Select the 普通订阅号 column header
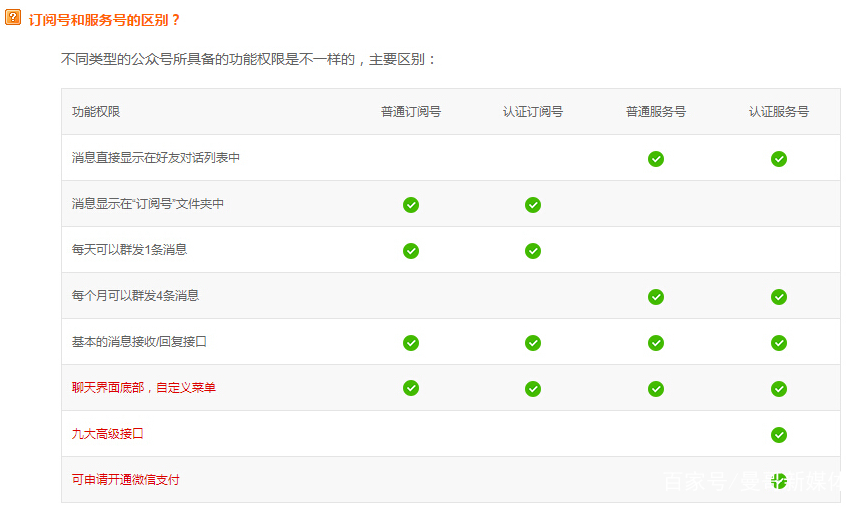 [411, 112]
